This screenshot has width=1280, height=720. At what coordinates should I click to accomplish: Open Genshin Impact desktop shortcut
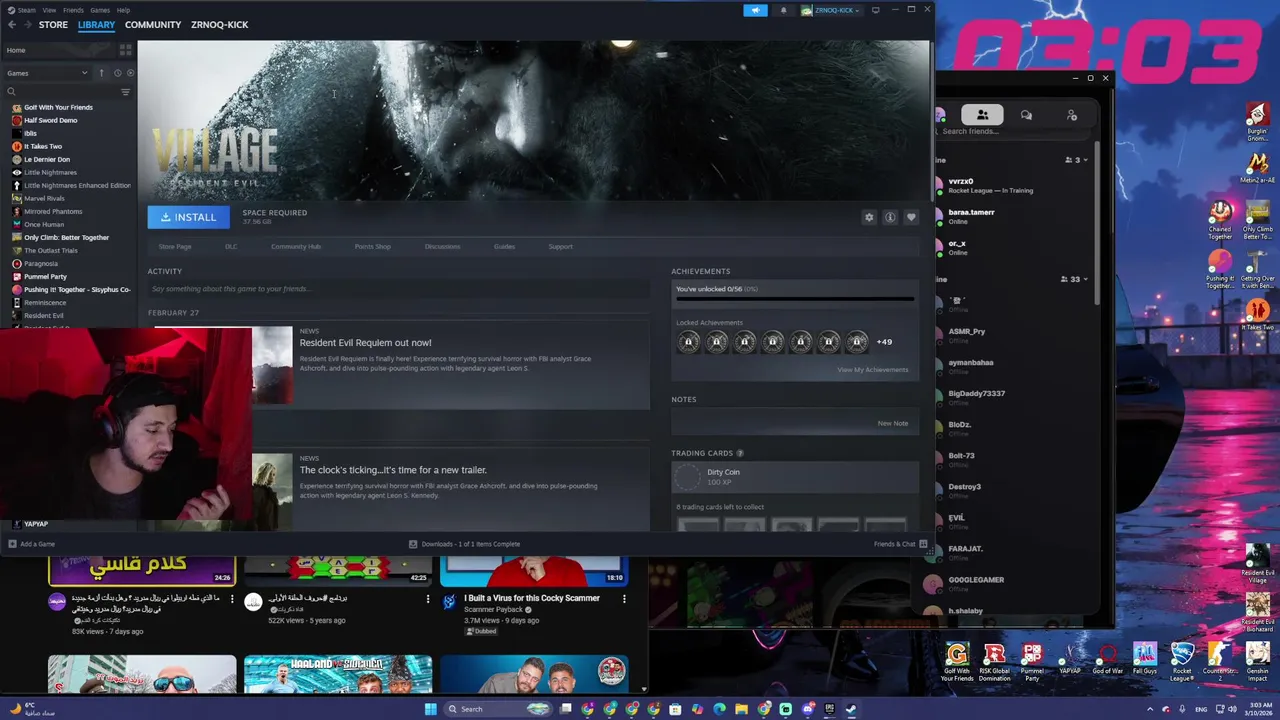click(1258, 661)
